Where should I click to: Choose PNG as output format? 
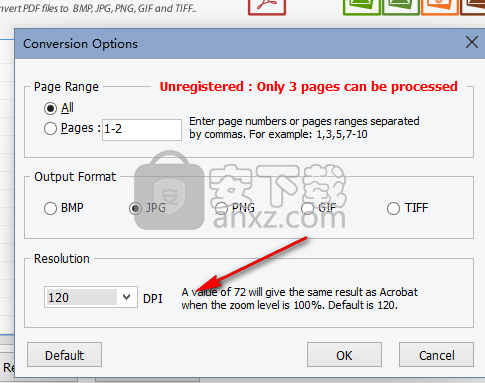(221, 209)
